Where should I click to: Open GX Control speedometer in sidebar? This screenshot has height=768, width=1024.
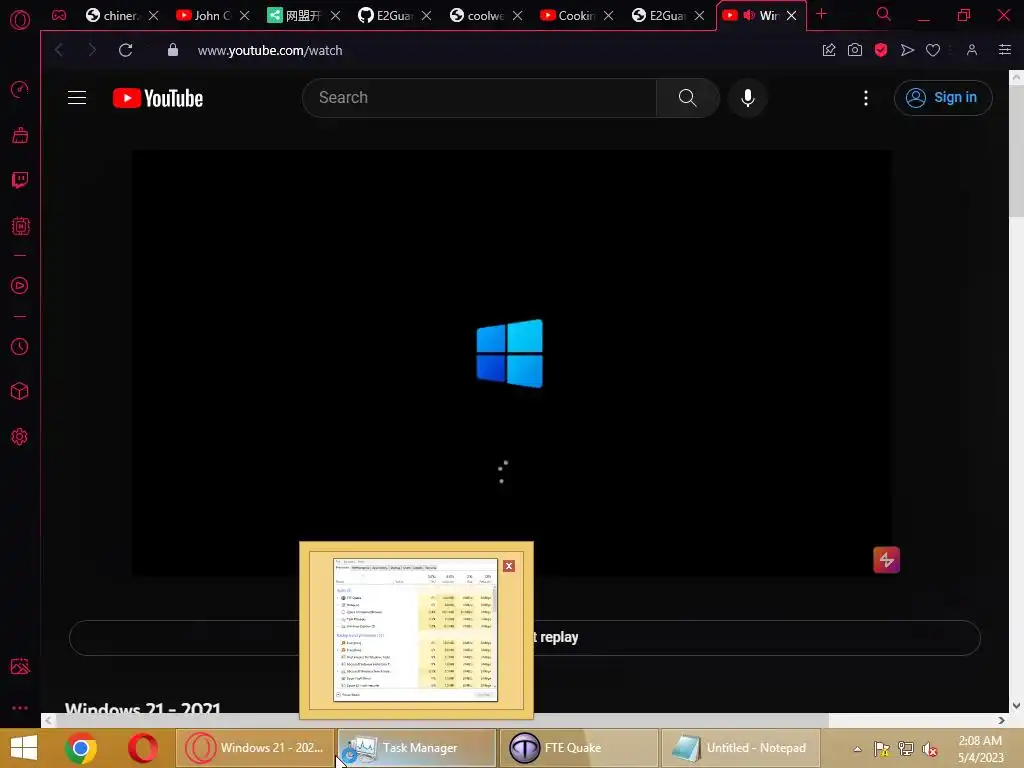pos(20,89)
